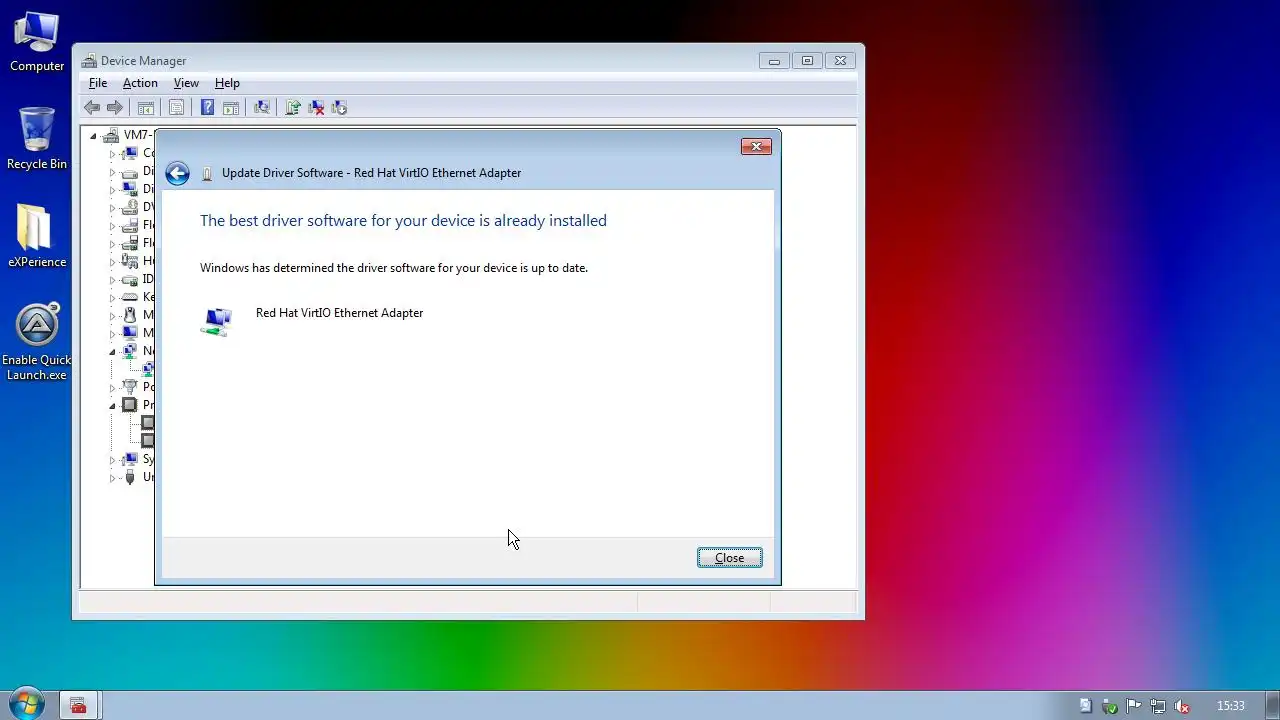Image resolution: width=1280 pixels, height=720 pixels.
Task: Open the Computer desktop icon
Action: (x=37, y=41)
